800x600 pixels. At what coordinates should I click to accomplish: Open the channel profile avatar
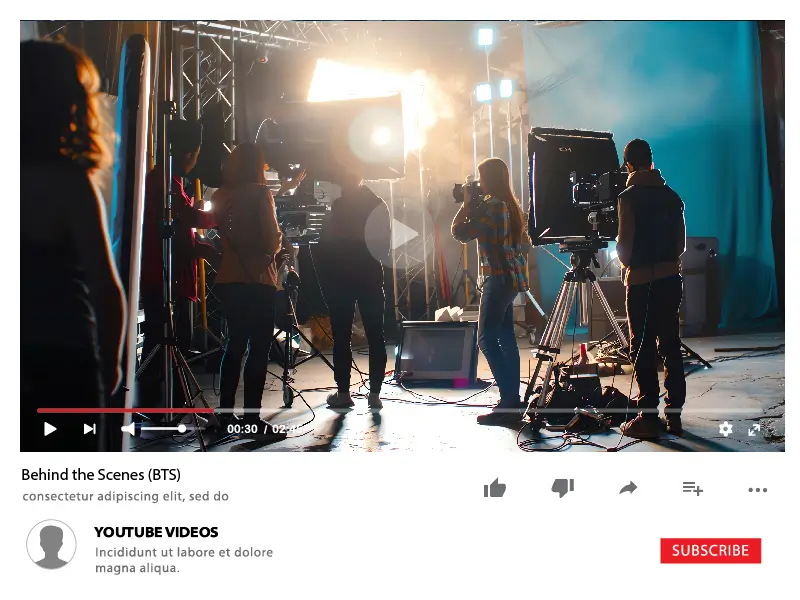click(51, 545)
